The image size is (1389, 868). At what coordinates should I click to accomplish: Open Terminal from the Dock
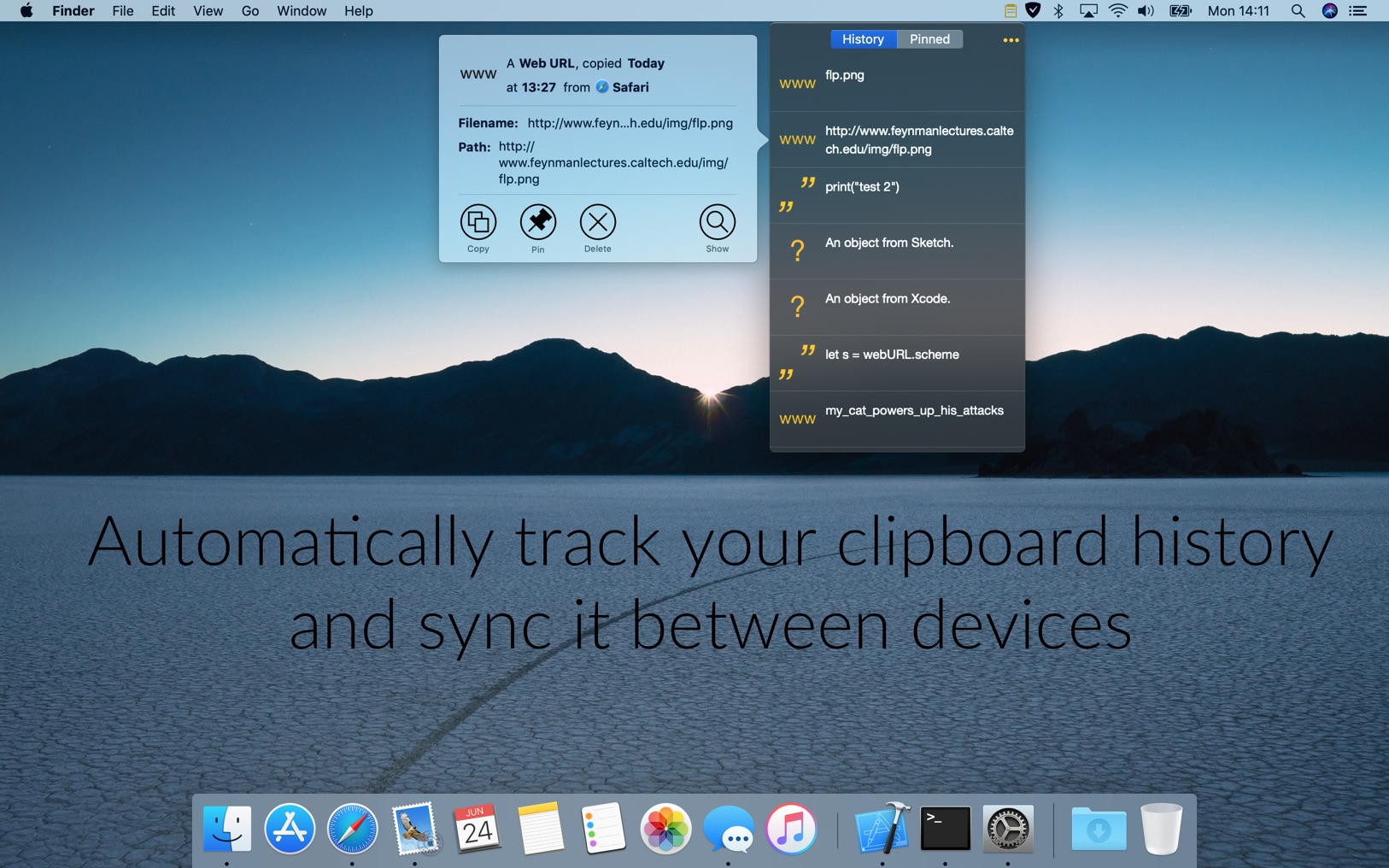click(946, 829)
